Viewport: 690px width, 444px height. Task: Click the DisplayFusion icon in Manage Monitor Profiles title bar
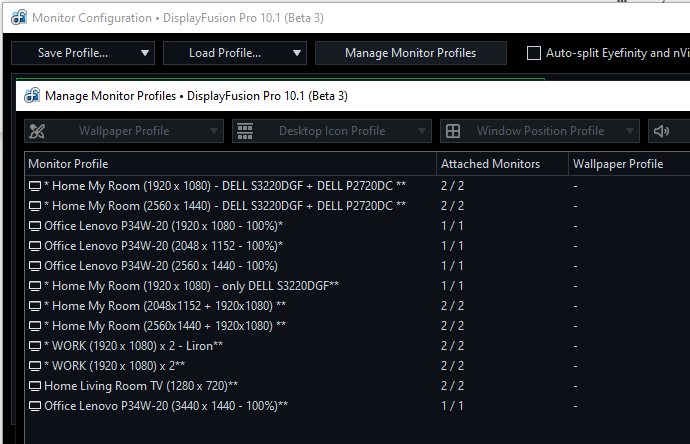coord(30,96)
